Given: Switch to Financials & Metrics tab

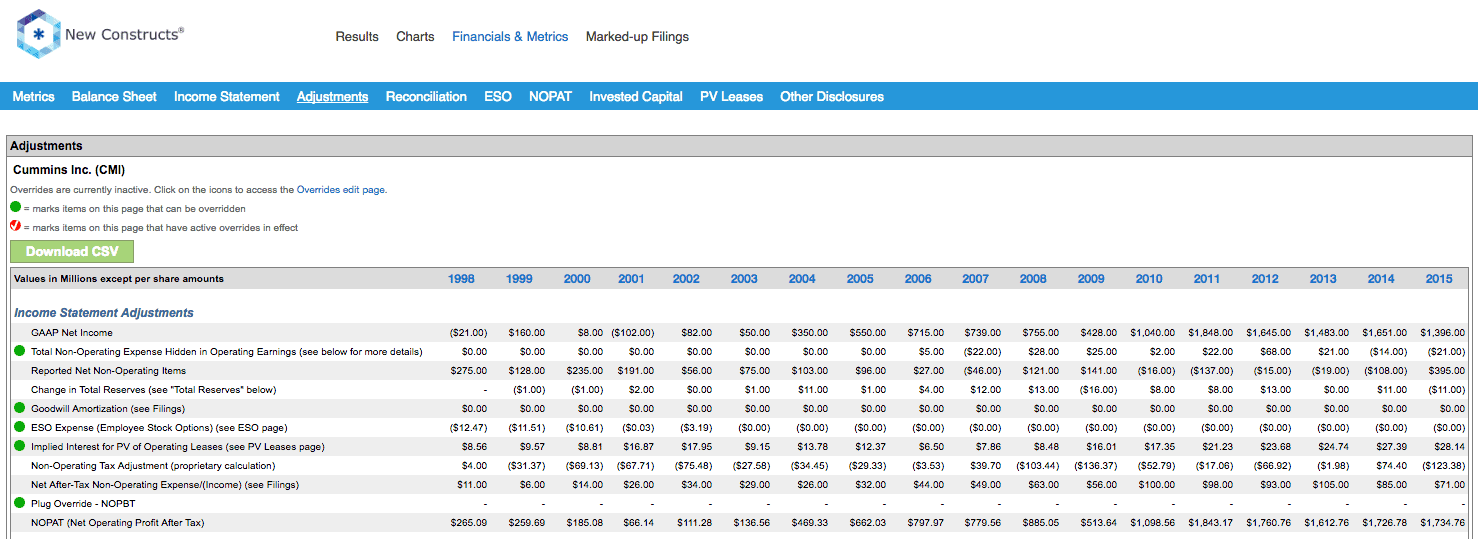Looking at the screenshot, I should point(510,37).
